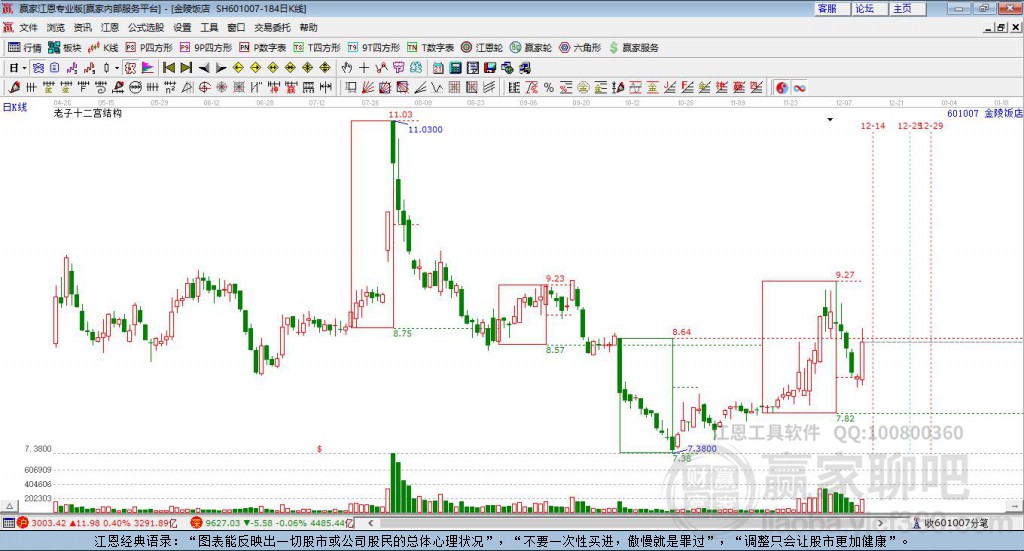The height and width of the screenshot is (551, 1024).
Task: Open the 赢家轮 wheel tool
Action: pos(531,48)
